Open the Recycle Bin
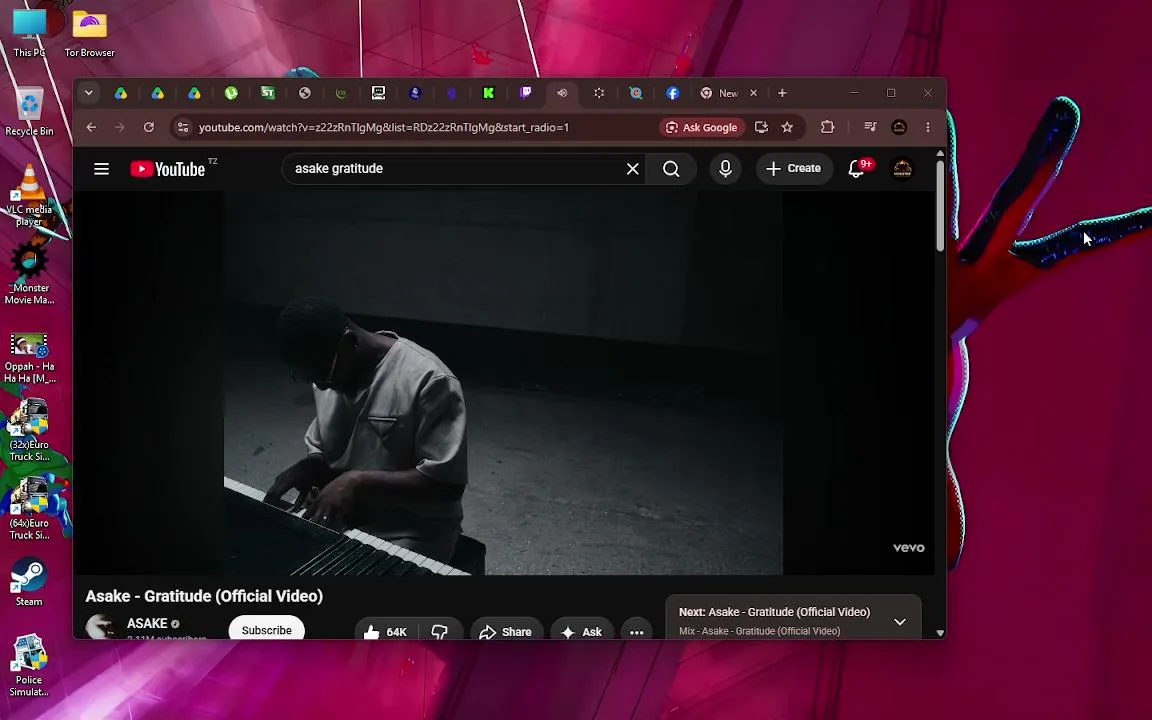1152x720 pixels. point(29,112)
